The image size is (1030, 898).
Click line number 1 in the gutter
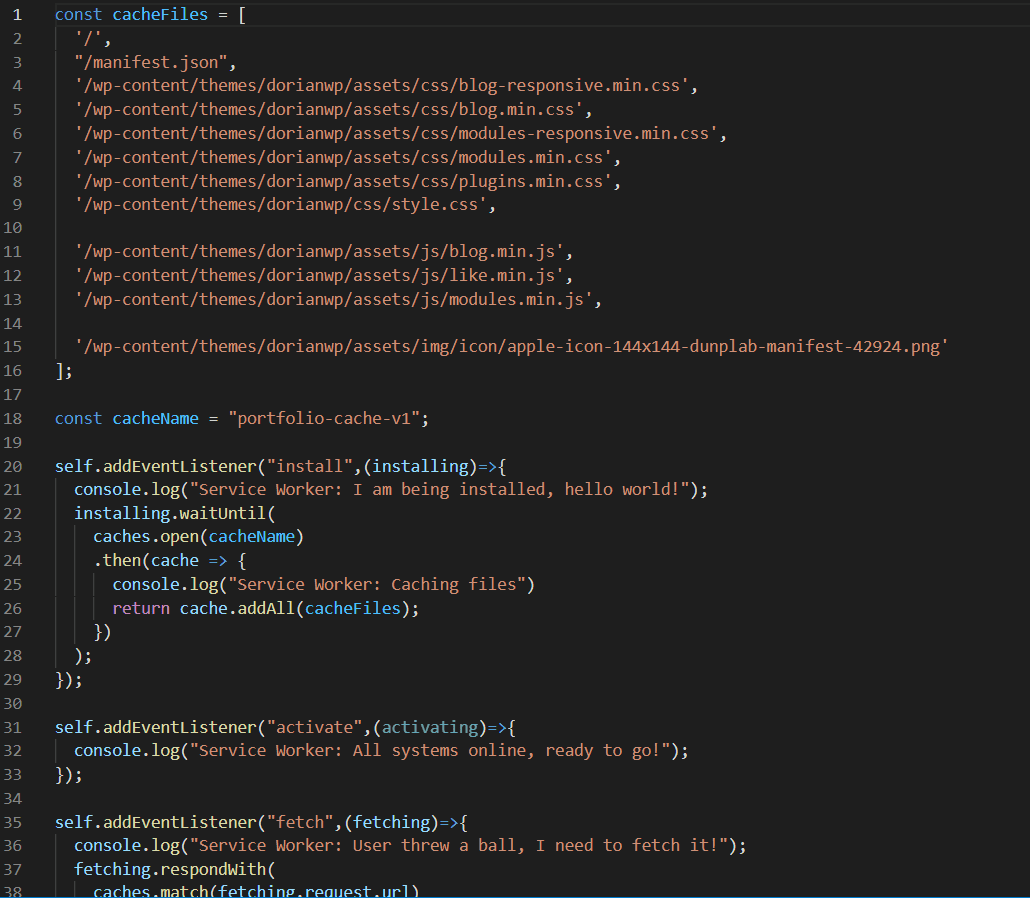[x=17, y=14]
